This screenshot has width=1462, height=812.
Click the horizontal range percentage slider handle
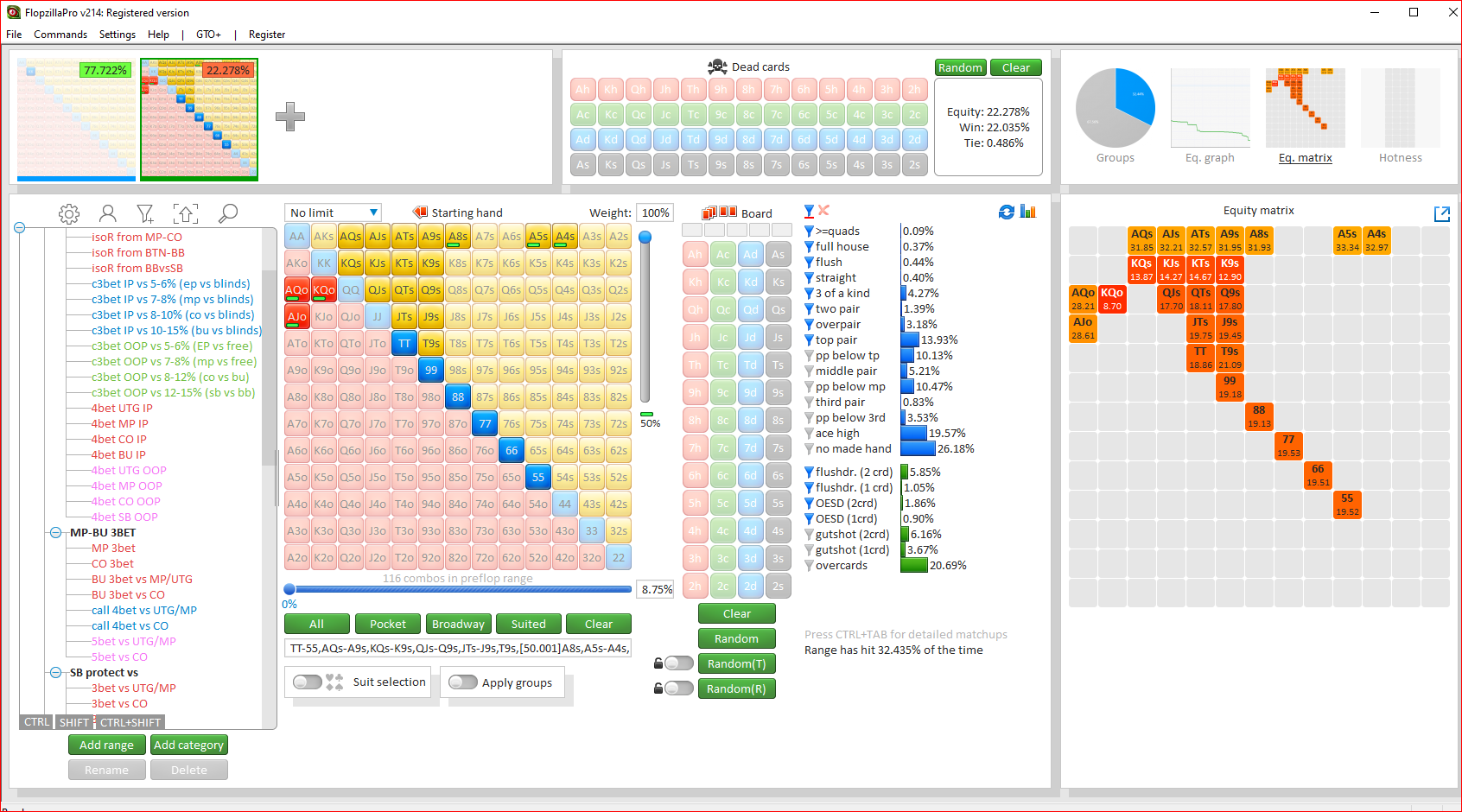[289, 589]
